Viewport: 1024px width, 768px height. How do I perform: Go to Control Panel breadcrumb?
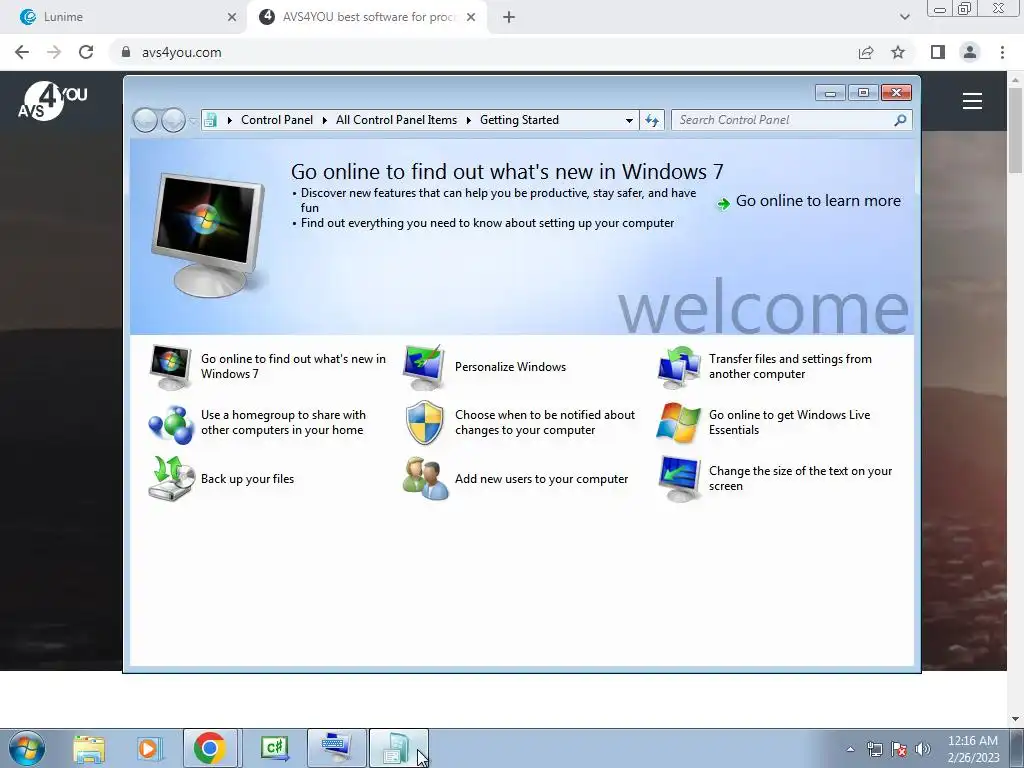pos(277,120)
